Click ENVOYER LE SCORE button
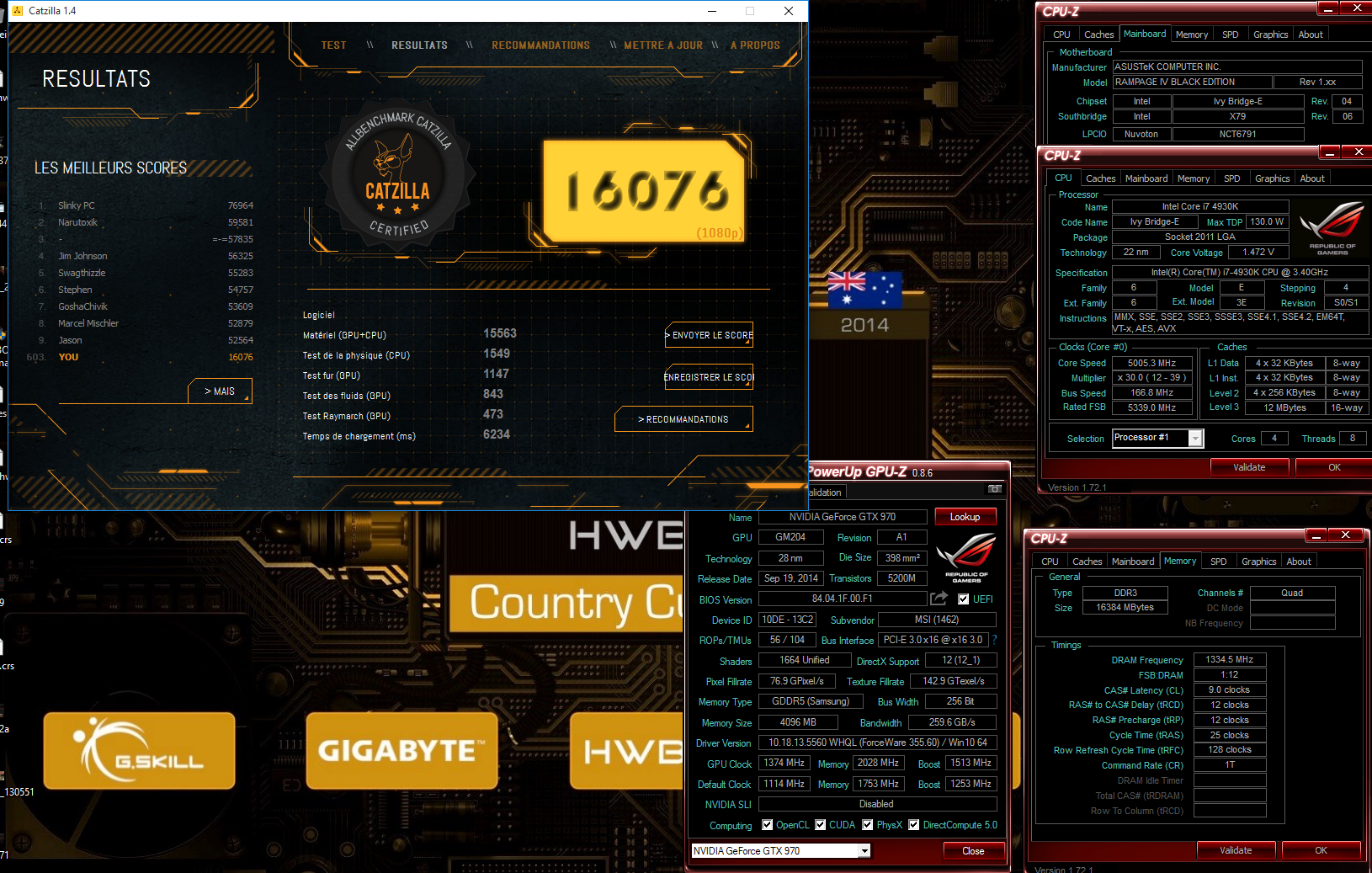This screenshot has height=873, width=1372. point(709,335)
